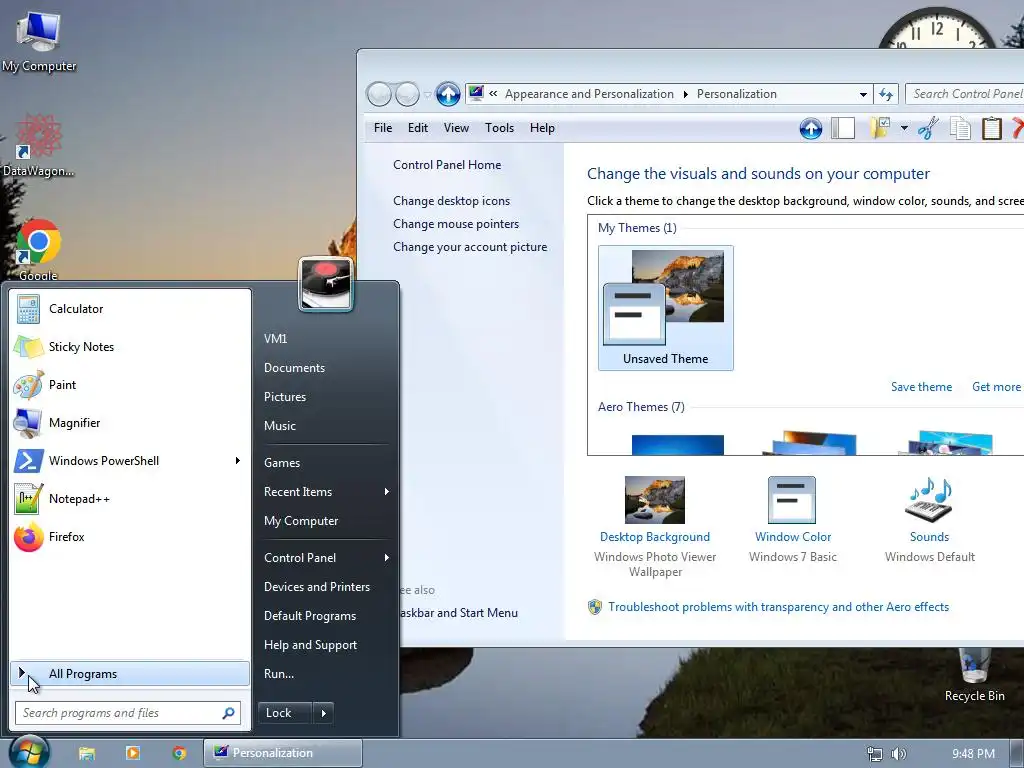This screenshot has height=768, width=1024.
Task: Select the Unsaved Theme thumbnail
Action: (x=665, y=308)
